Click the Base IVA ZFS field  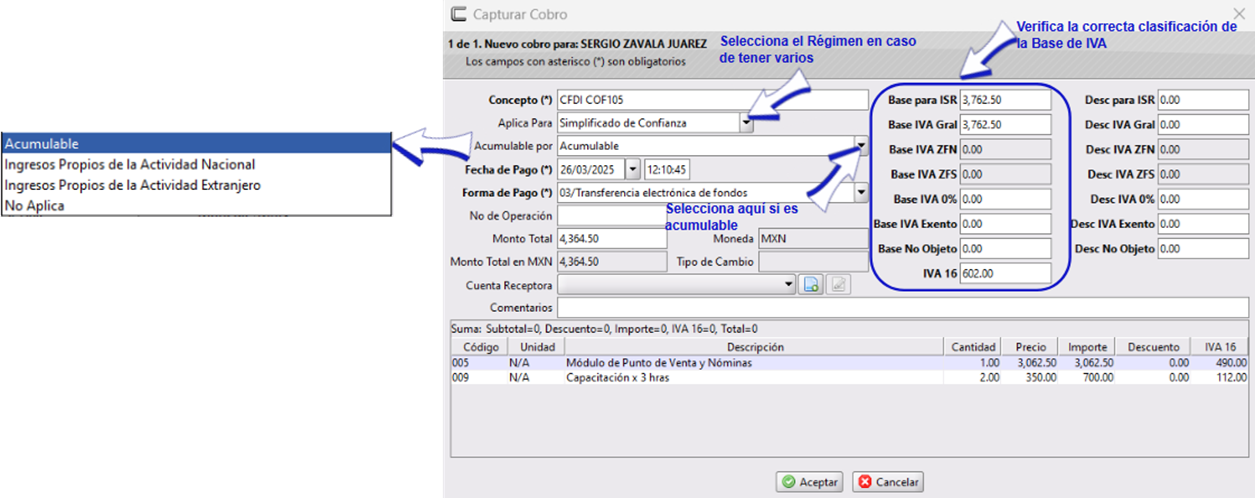coord(1005,174)
